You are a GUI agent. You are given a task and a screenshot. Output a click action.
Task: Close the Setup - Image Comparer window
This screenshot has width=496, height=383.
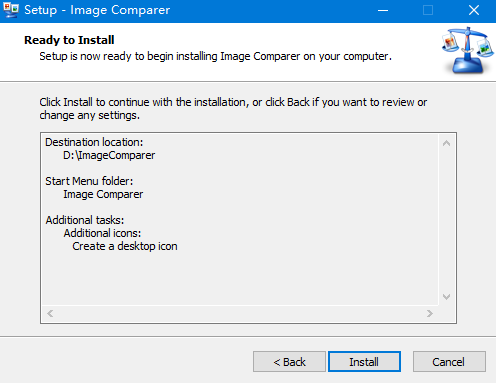[x=474, y=10]
